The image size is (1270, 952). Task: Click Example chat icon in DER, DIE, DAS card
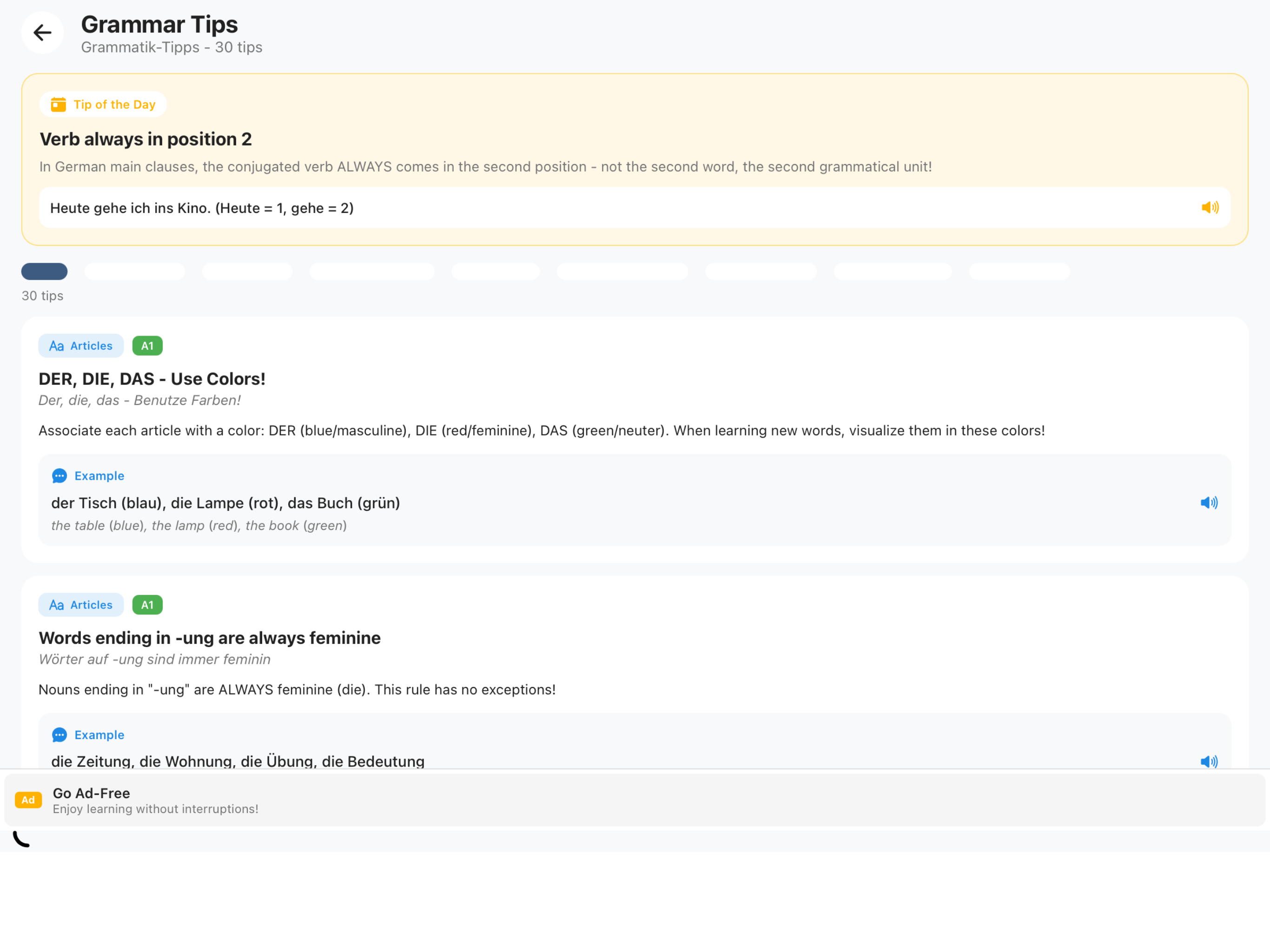(59, 476)
